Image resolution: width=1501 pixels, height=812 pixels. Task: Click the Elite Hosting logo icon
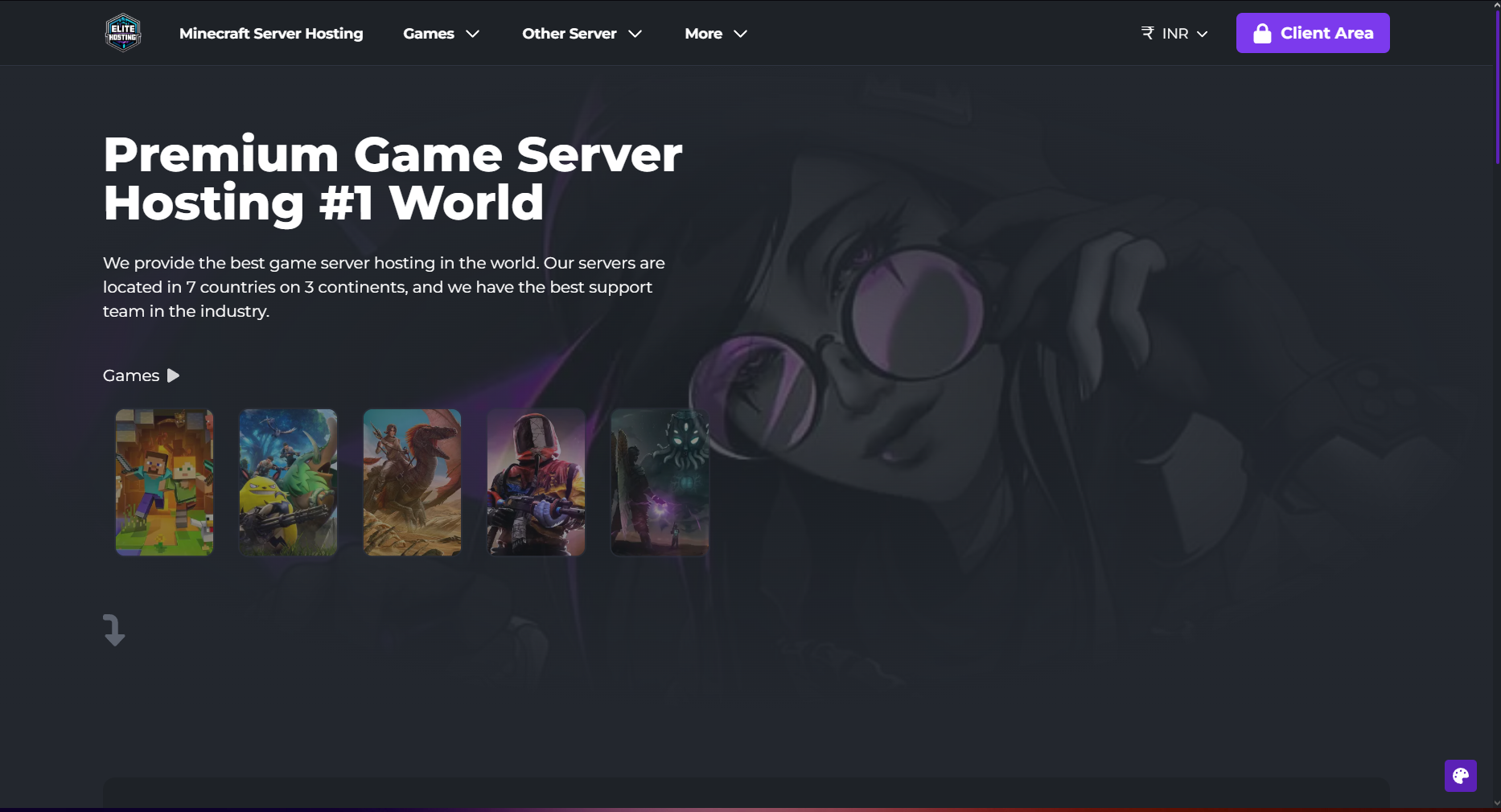[123, 33]
